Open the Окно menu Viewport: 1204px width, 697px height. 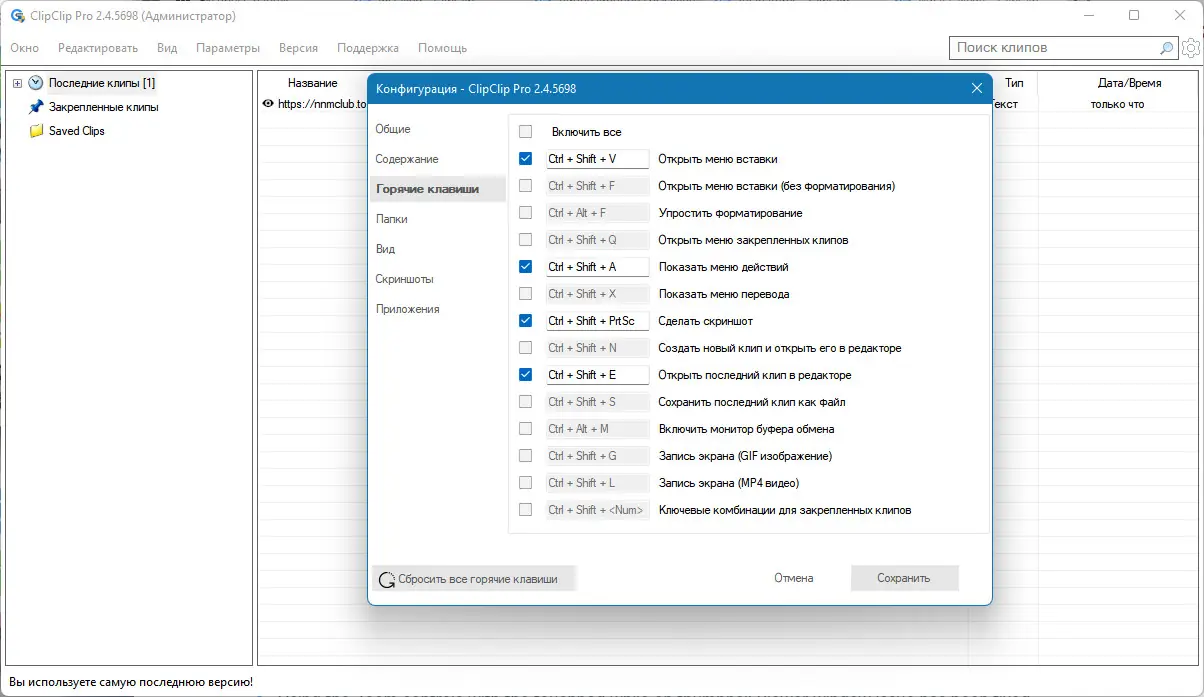[24, 48]
